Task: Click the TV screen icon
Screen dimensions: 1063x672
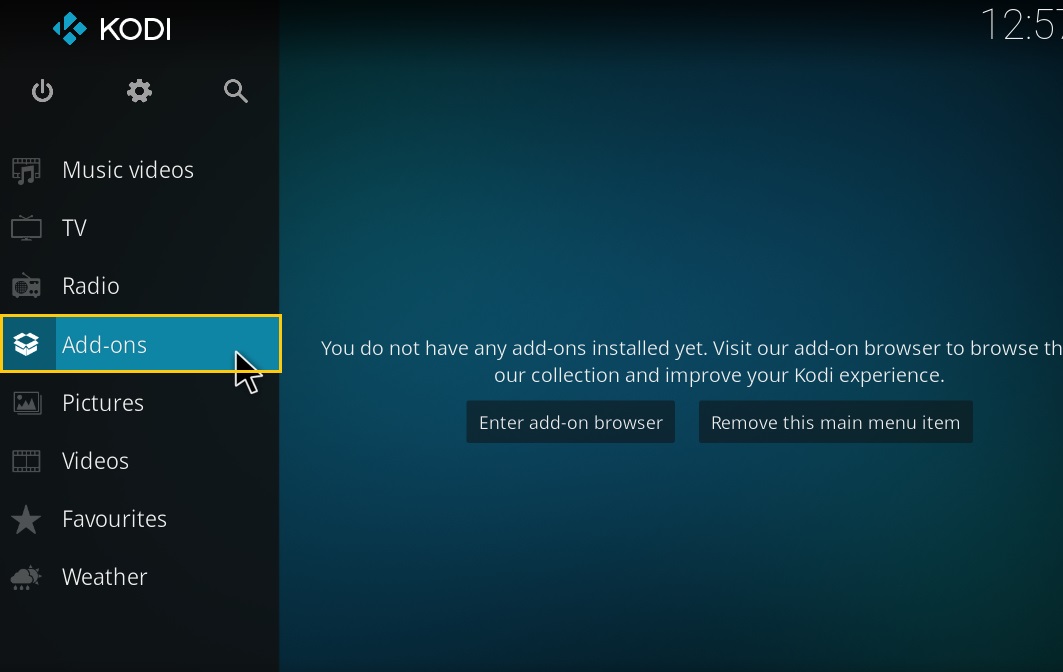Action: [24, 227]
